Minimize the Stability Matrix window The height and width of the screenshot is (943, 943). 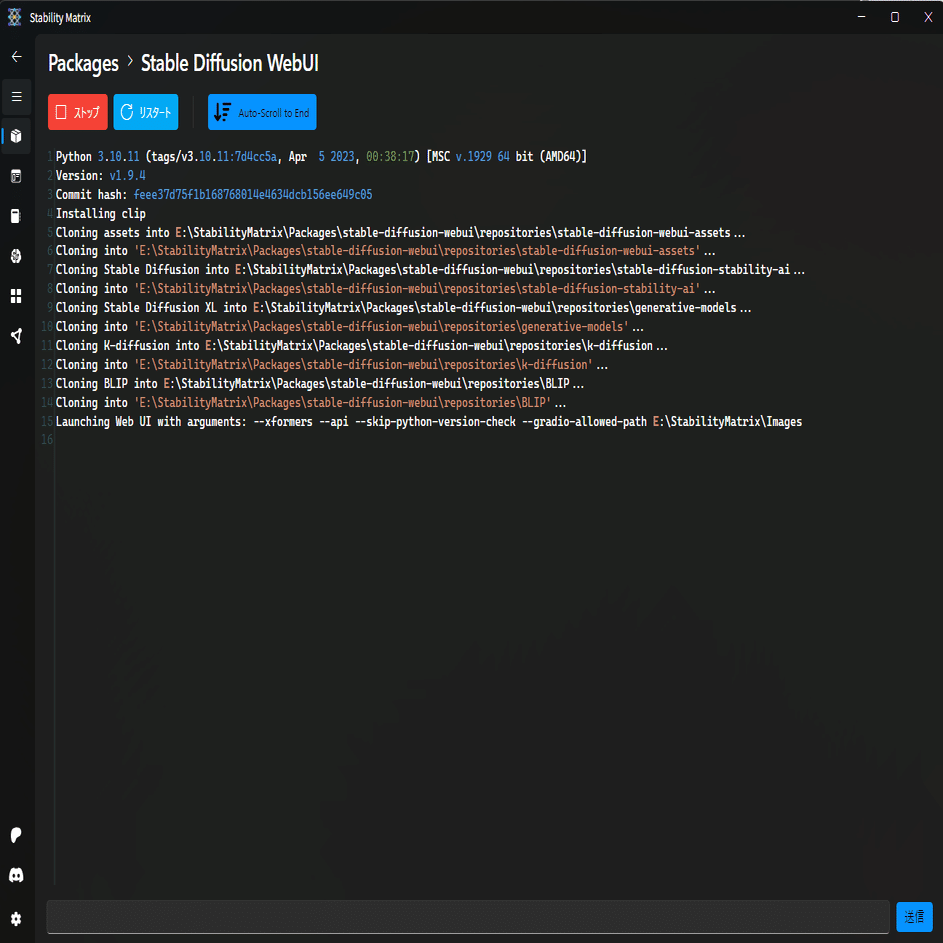[x=861, y=17]
